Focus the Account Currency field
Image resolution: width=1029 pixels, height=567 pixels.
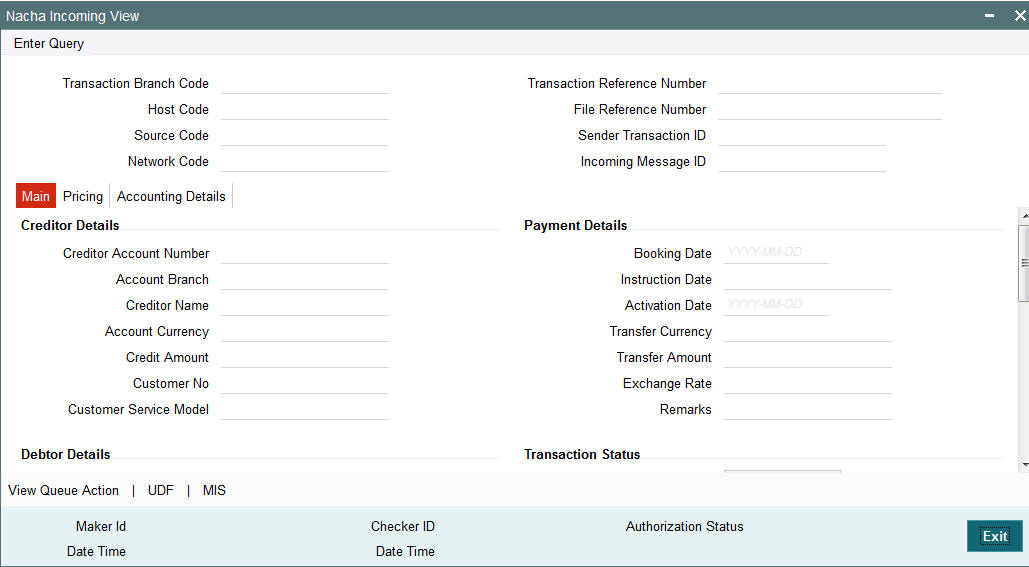coord(305,331)
